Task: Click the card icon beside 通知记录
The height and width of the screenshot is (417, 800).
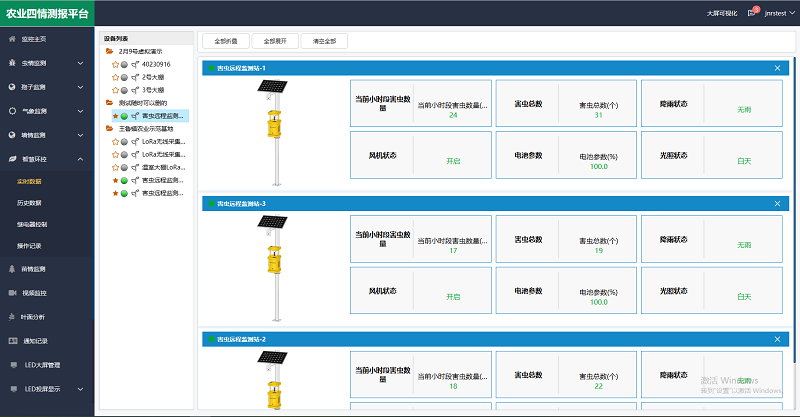Action: tap(13, 340)
